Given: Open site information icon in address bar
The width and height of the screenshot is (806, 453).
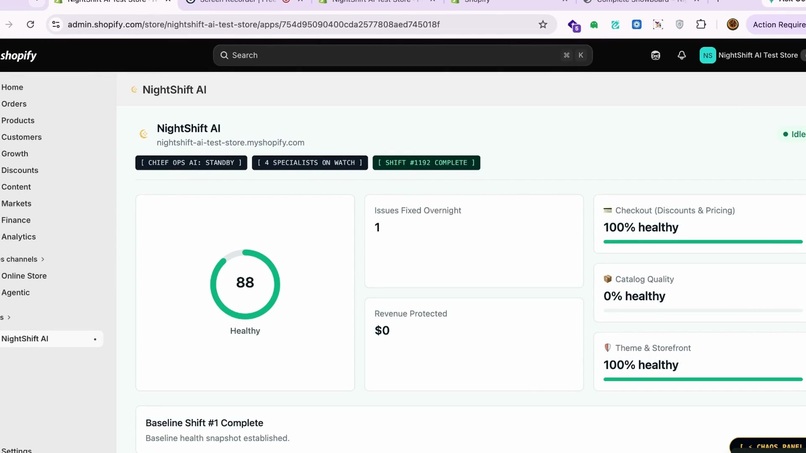Looking at the screenshot, I should coord(56,24).
